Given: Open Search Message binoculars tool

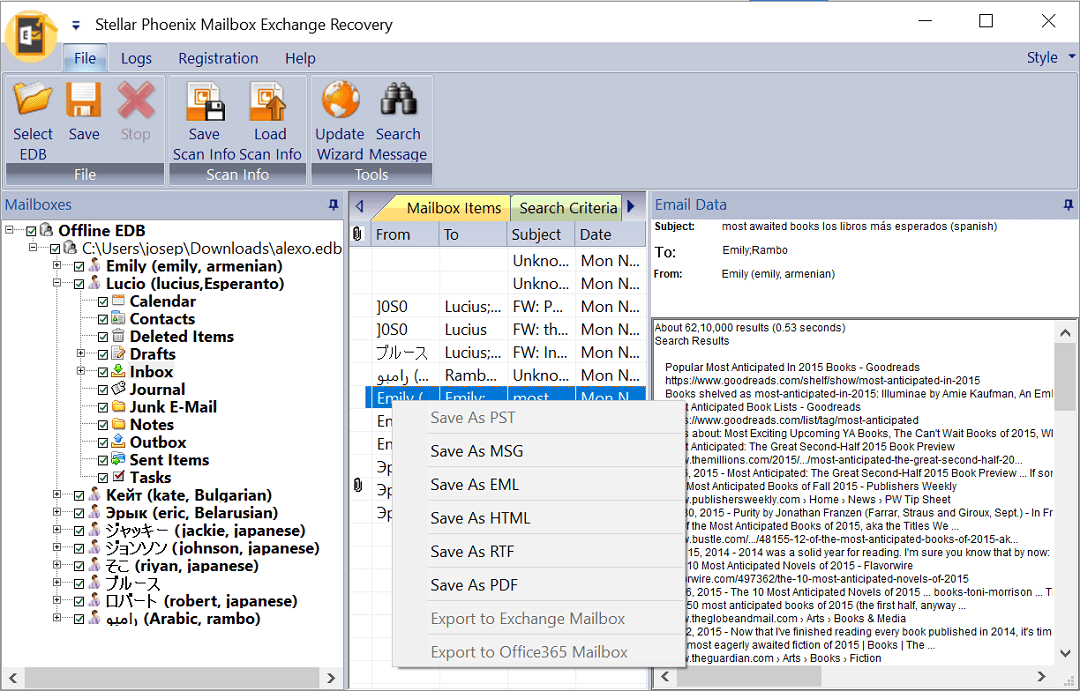Looking at the screenshot, I should 398,99.
